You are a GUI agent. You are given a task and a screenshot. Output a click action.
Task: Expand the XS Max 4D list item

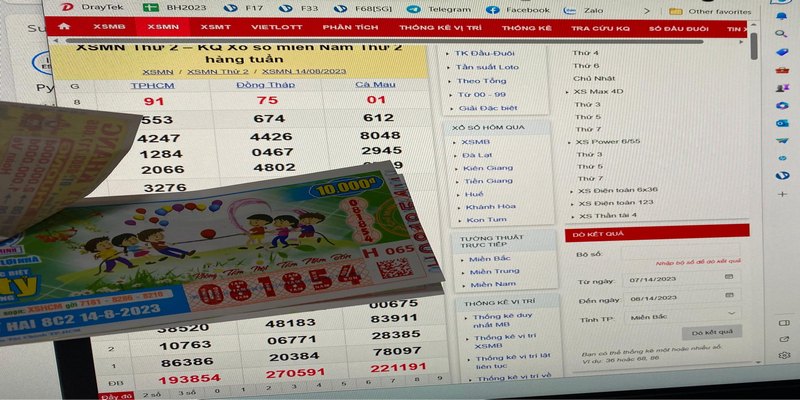pos(600,91)
